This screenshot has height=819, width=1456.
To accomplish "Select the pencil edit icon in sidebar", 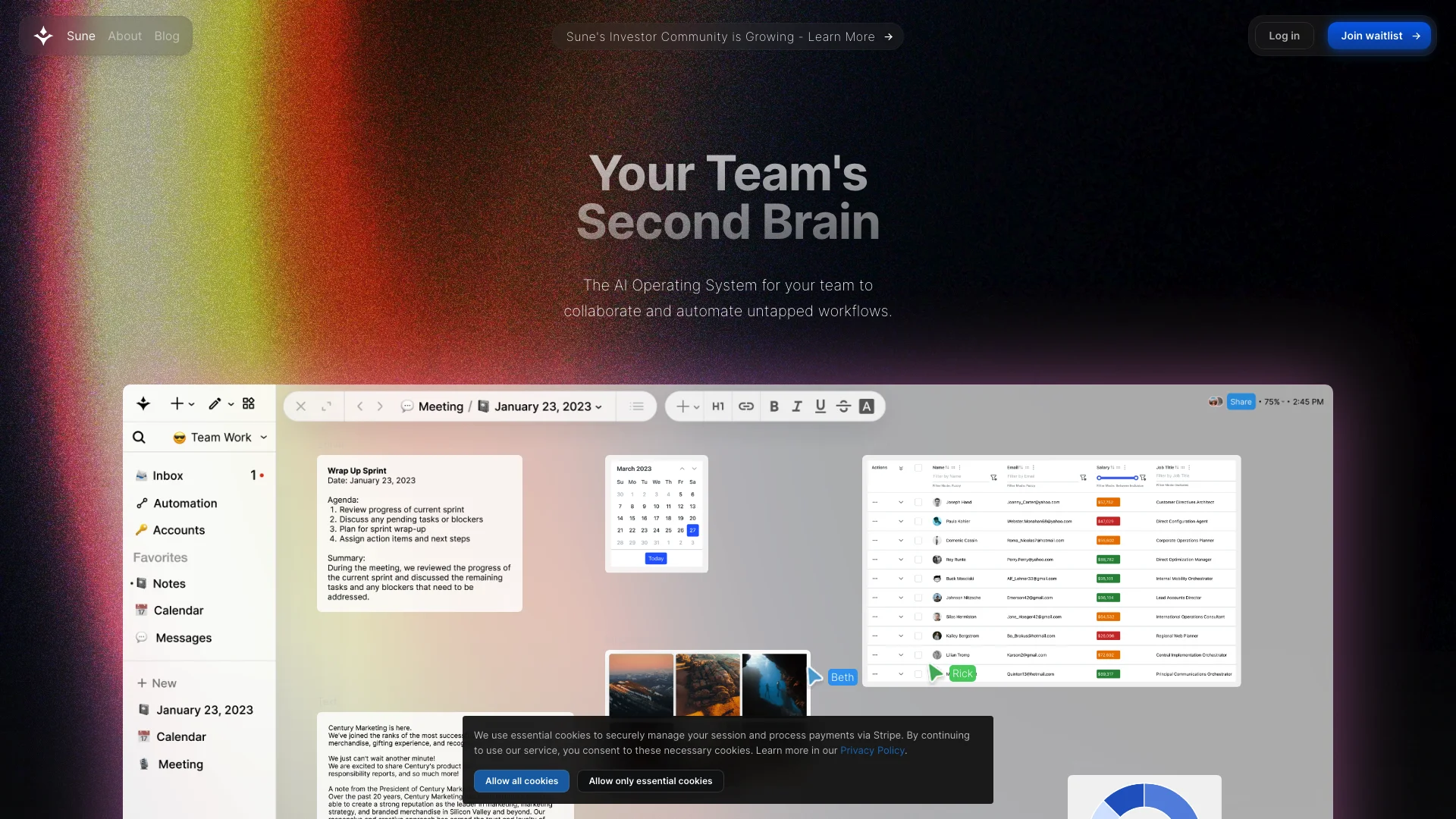I will [x=215, y=403].
